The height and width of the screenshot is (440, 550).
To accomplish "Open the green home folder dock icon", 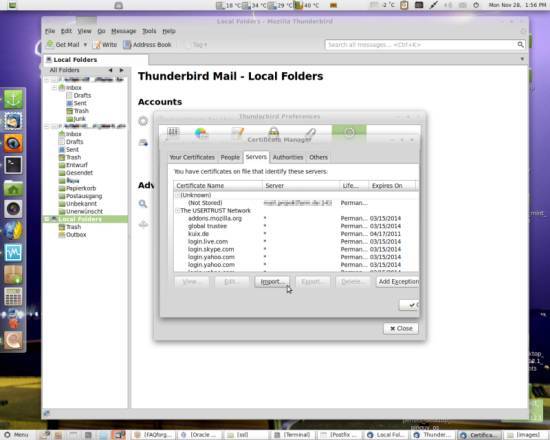I will click(13, 187).
